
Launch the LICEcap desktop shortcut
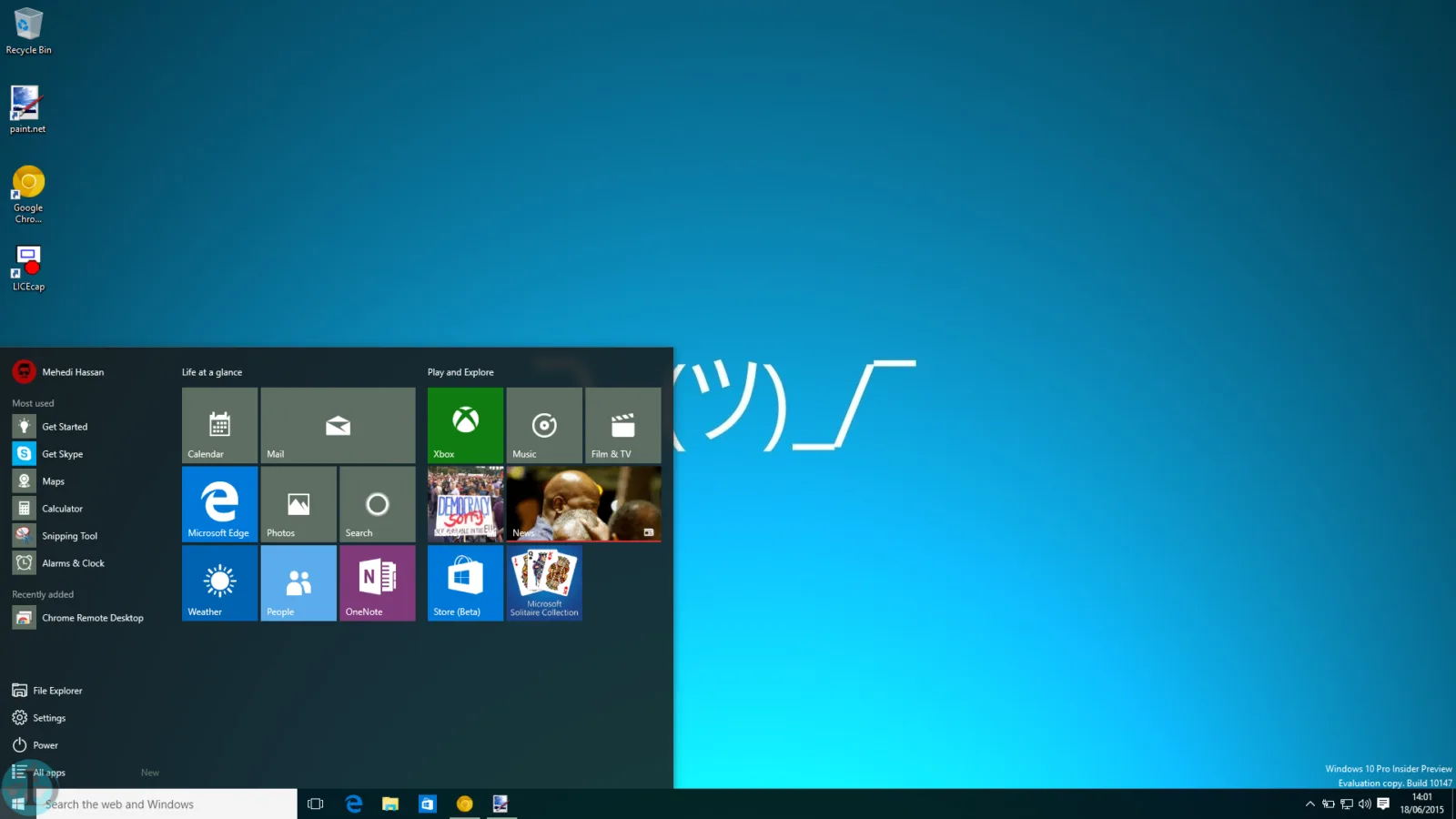(x=28, y=268)
